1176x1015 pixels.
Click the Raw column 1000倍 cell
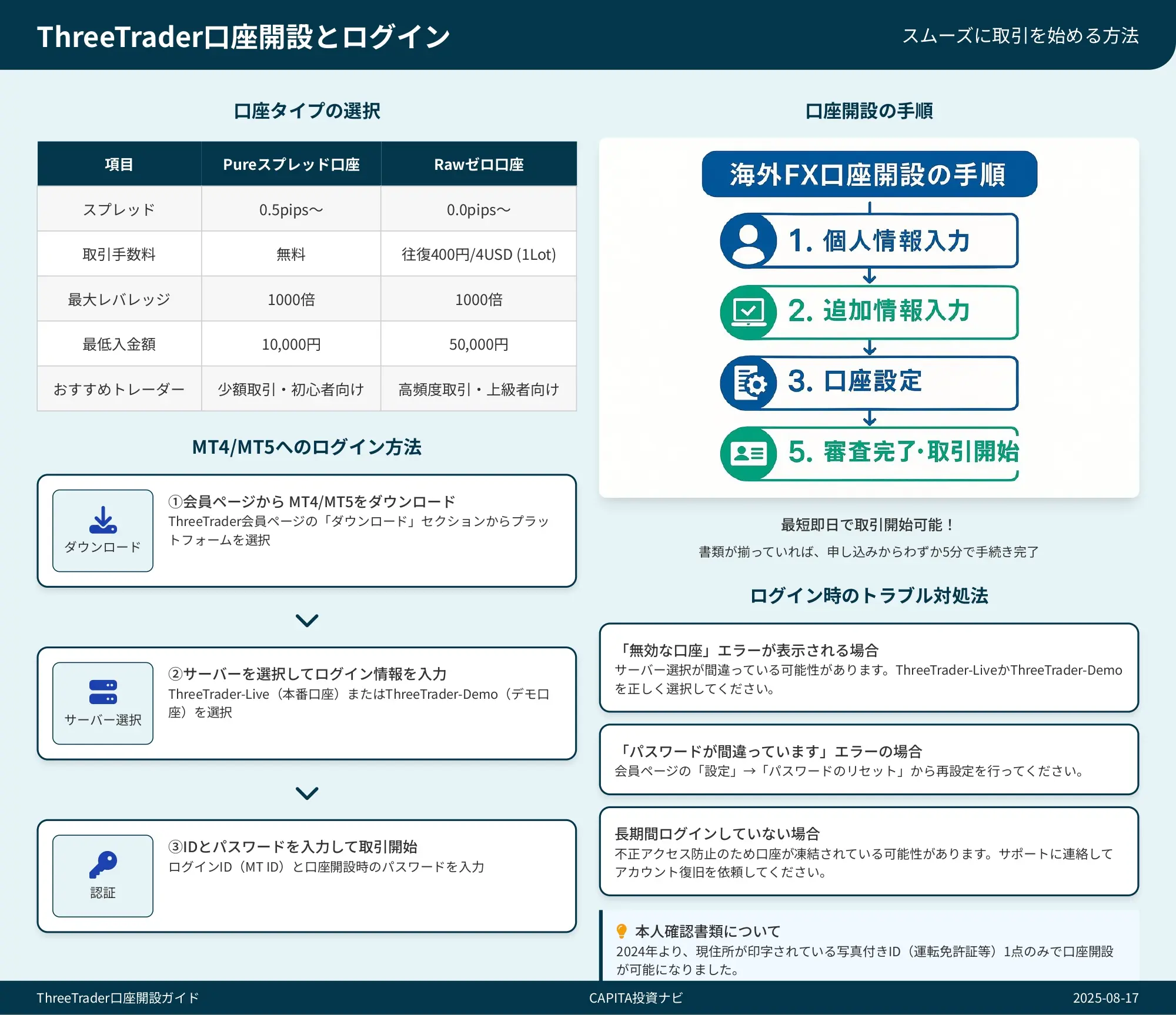(x=479, y=299)
